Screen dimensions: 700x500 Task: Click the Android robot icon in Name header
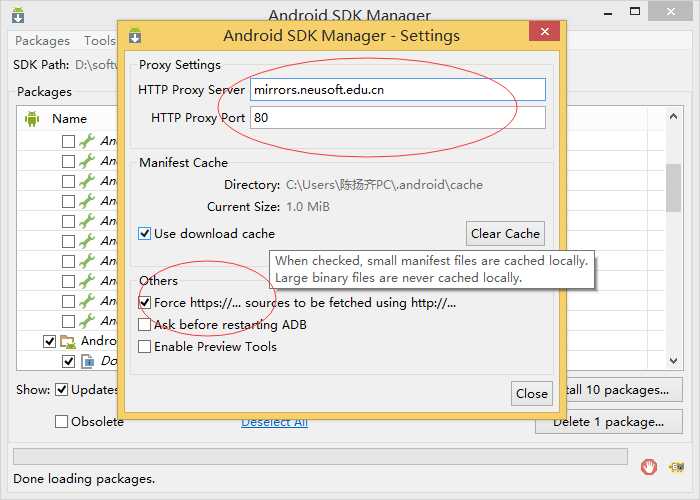pos(32,119)
